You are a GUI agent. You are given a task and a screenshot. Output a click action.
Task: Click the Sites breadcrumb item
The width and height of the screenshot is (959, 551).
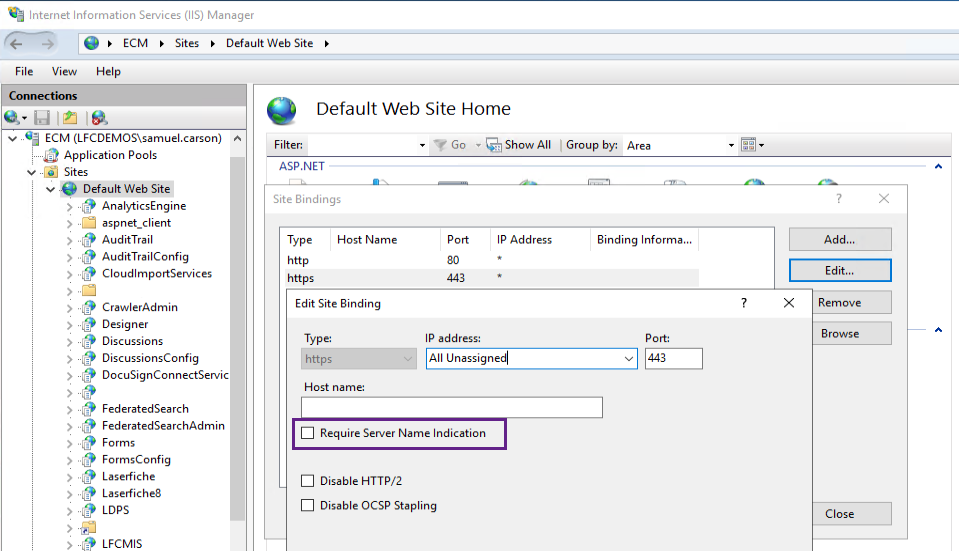[187, 43]
